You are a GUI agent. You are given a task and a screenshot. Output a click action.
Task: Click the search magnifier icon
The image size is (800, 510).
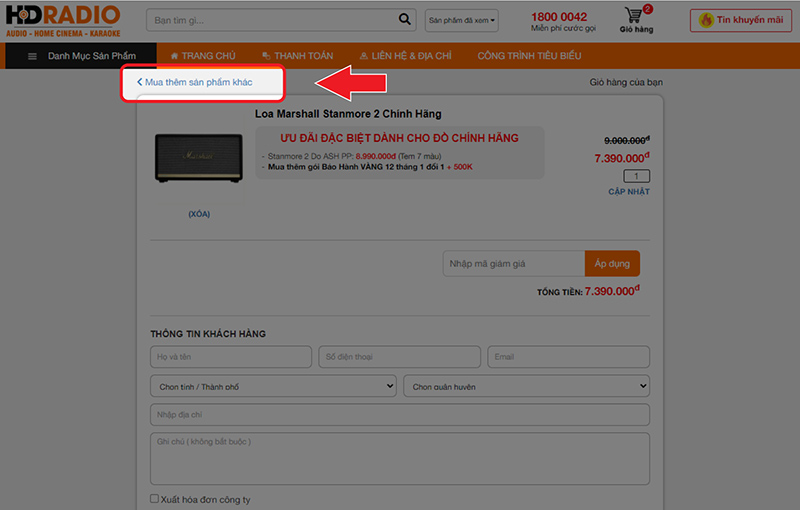point(404,20)
